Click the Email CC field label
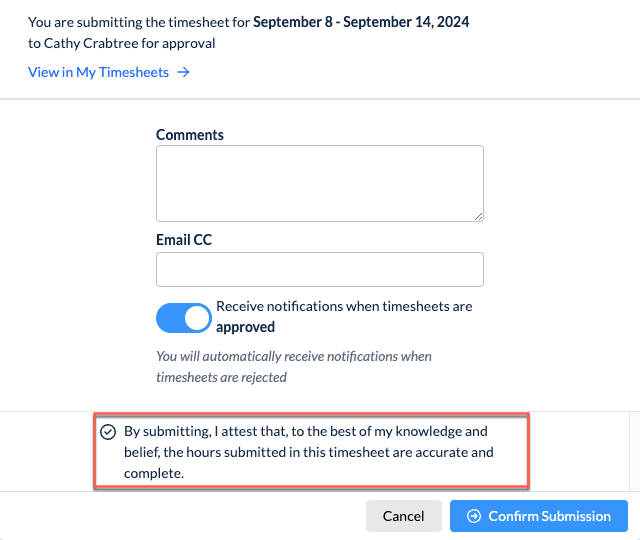The height and width of the screenshot is (540, 640). [x=184, y=240]
